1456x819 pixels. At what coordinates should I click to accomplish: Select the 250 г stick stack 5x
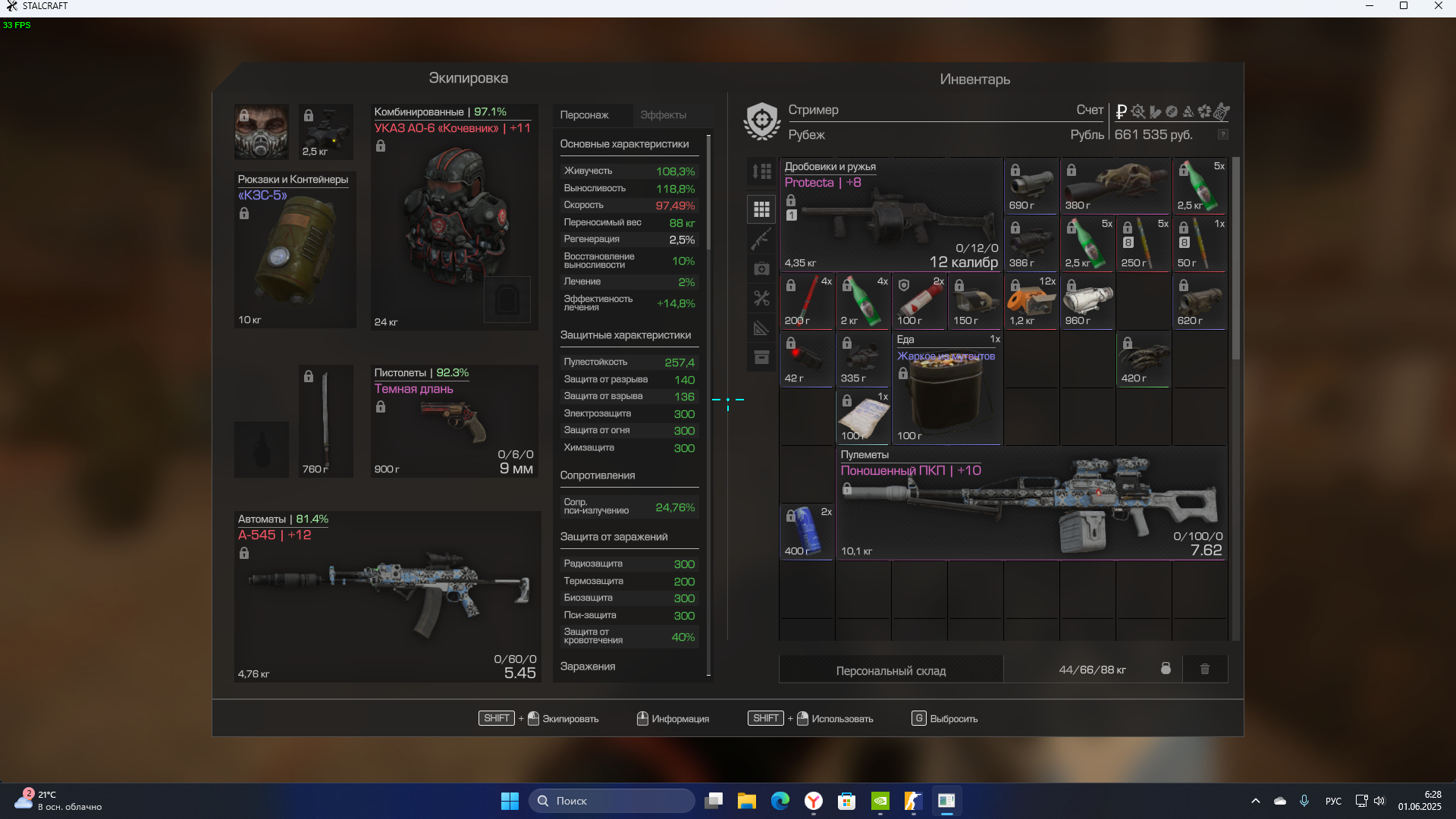(1144, 244)
